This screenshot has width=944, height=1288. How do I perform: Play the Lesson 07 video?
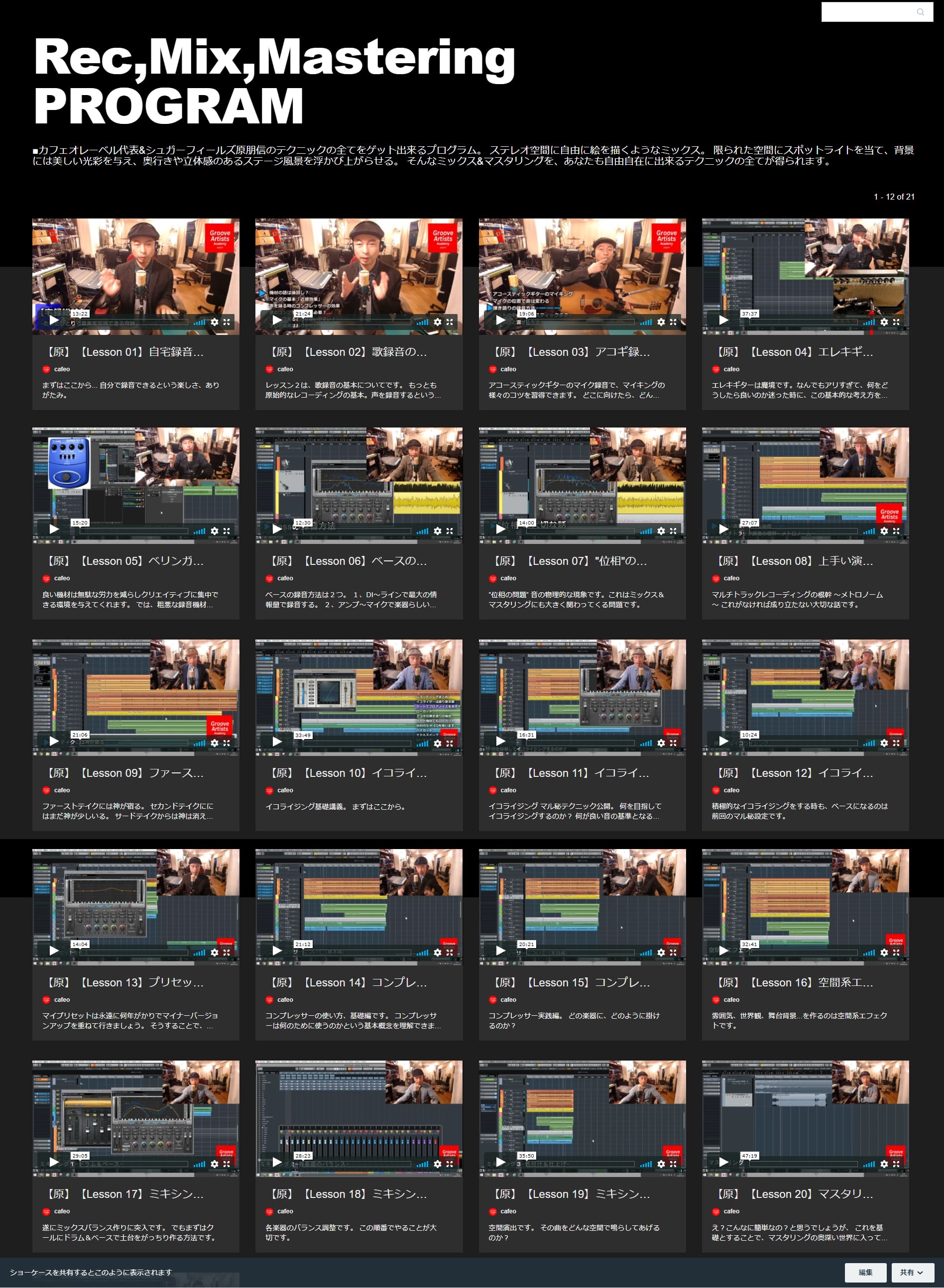point(500,529)
